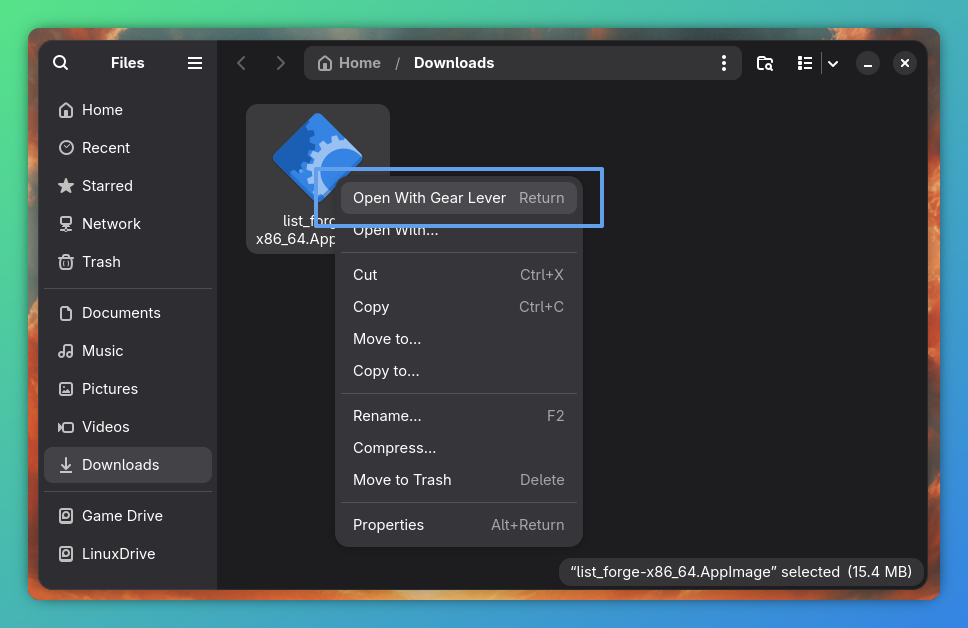Click the "list_forge-x86_64.AppImage" selected status text
The height and width of the screenshot is (628, 968).
(741, 572)
